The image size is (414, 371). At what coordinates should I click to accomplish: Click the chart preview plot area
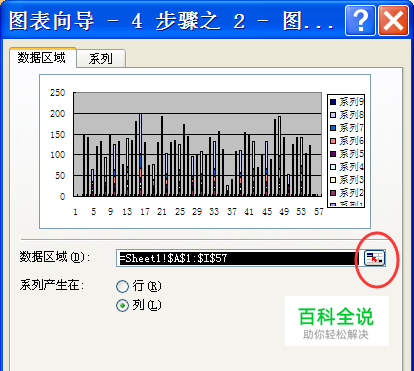pos(197,144)
